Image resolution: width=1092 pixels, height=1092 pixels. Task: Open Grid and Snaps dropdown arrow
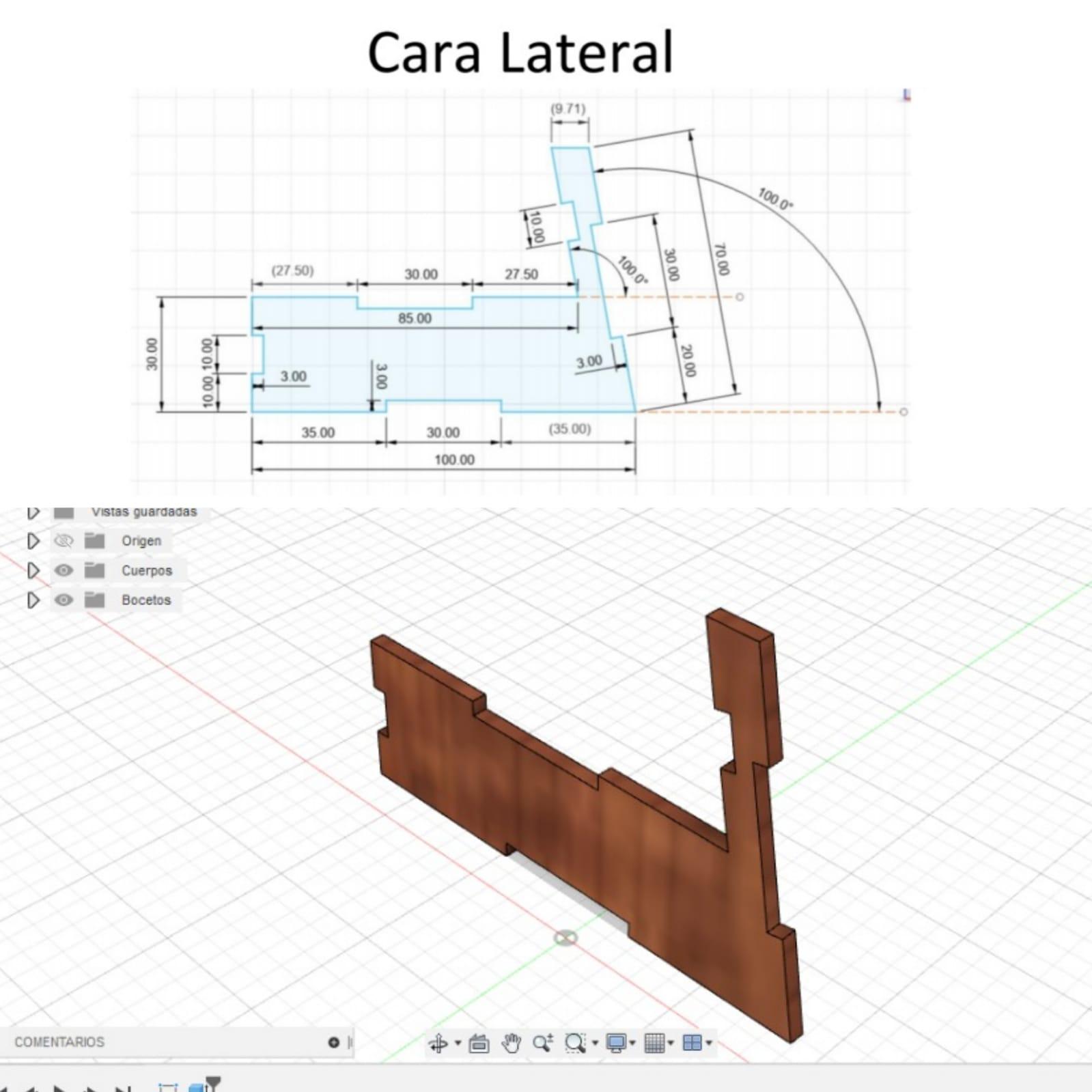pyautogui.click(x=671, y=1043)
